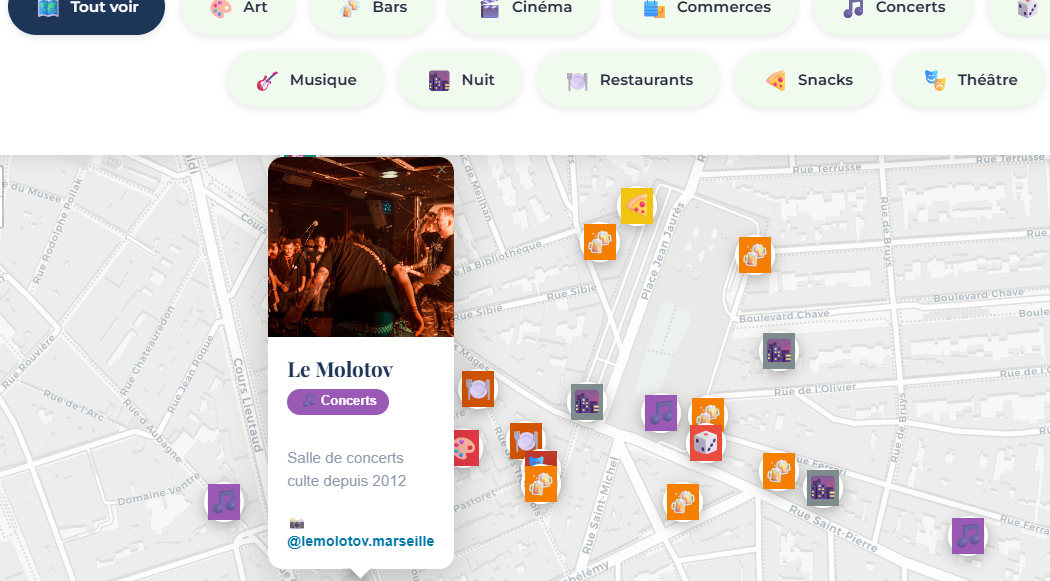Open the art palette marker on map
The width and height of the screenshot is (1050, 581).
466,448
